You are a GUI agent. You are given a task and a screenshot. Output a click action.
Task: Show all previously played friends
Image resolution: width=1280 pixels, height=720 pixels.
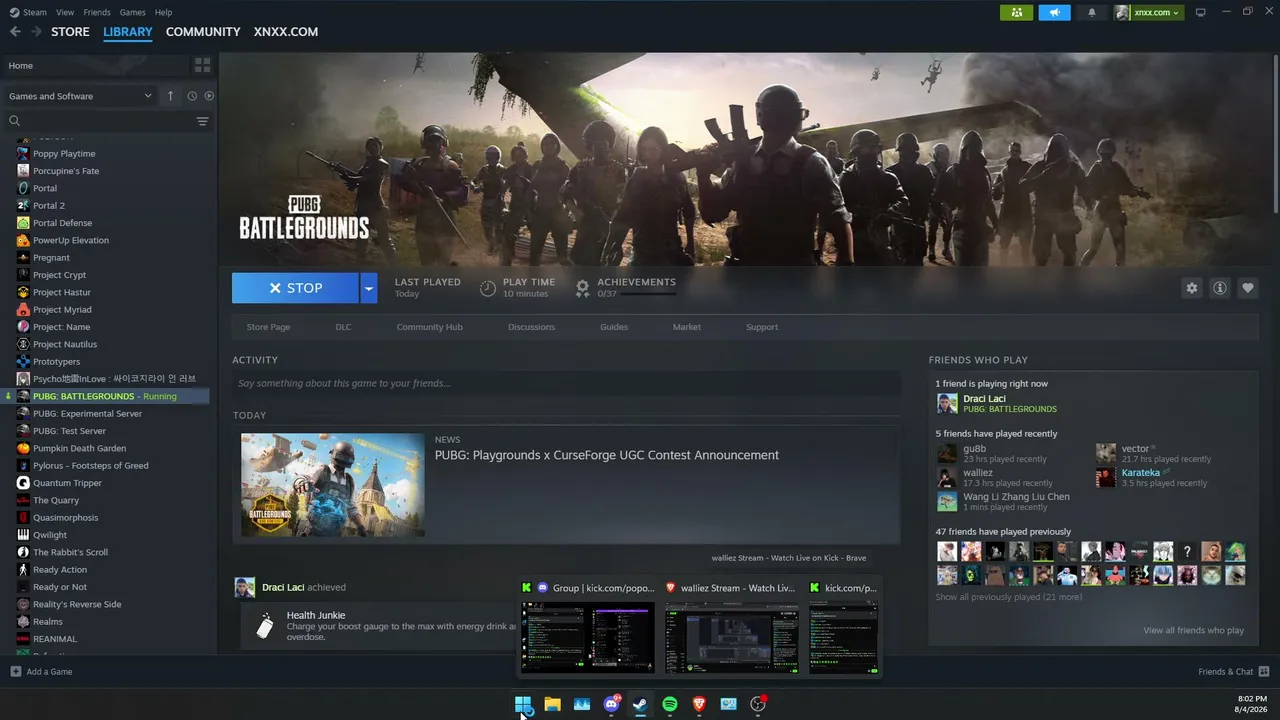1008,597
